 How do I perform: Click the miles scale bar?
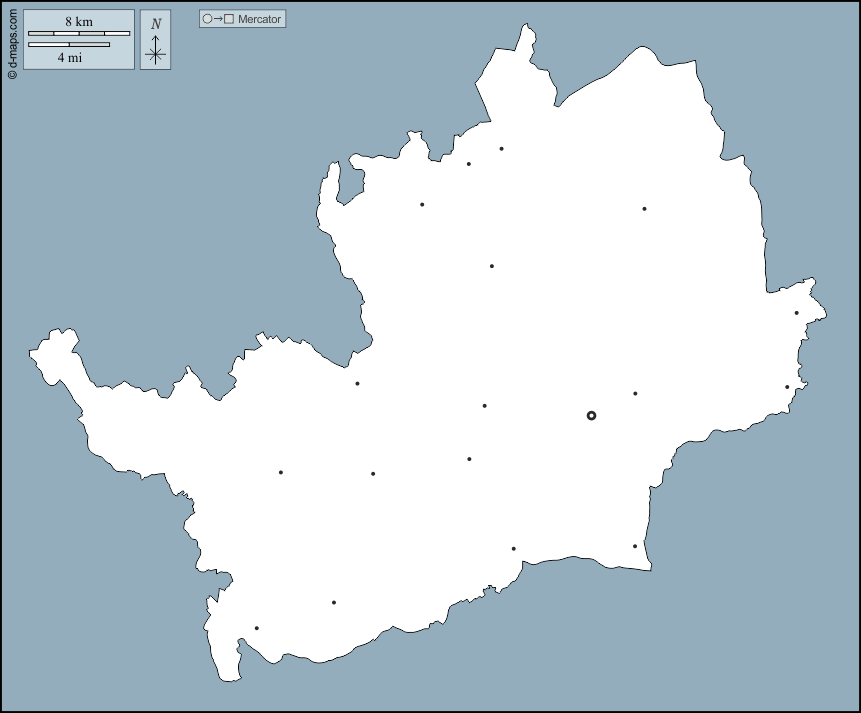tap(69, 45)
